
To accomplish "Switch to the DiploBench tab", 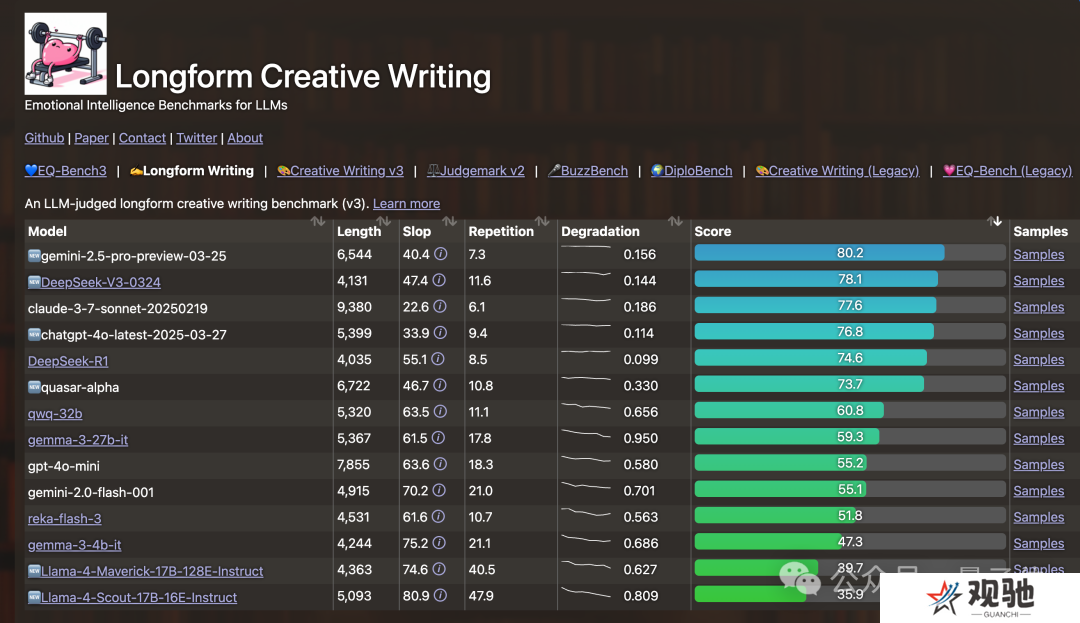I will tap(692, 171).
